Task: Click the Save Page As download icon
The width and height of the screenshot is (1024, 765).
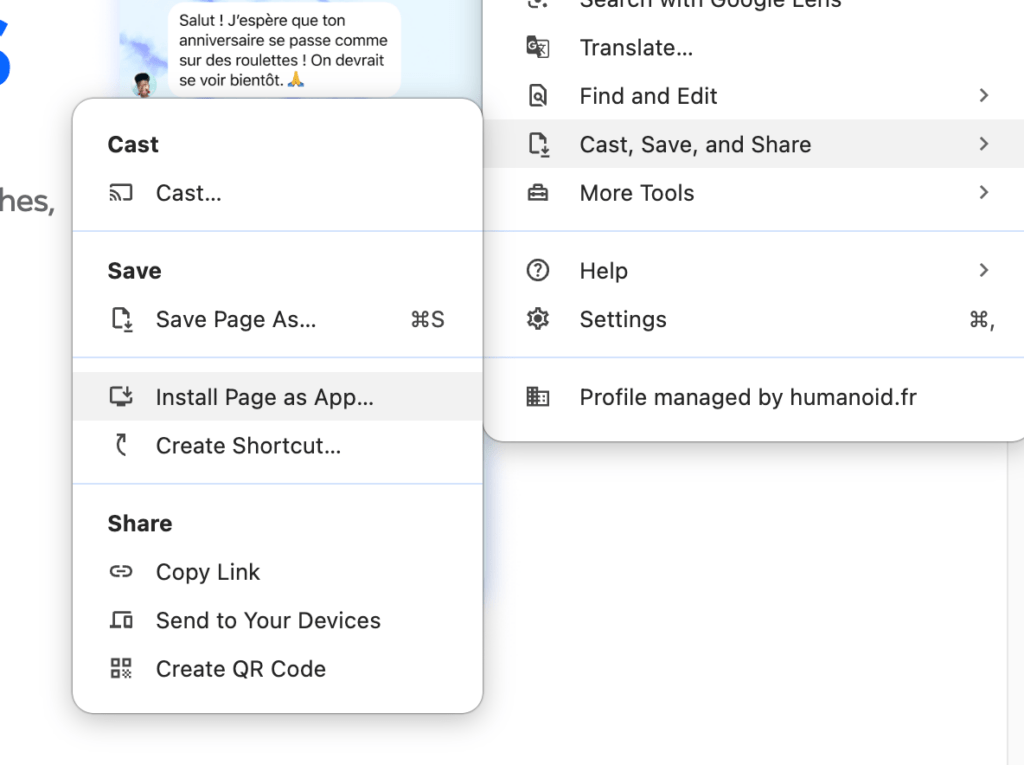Action: pos(121,320)
